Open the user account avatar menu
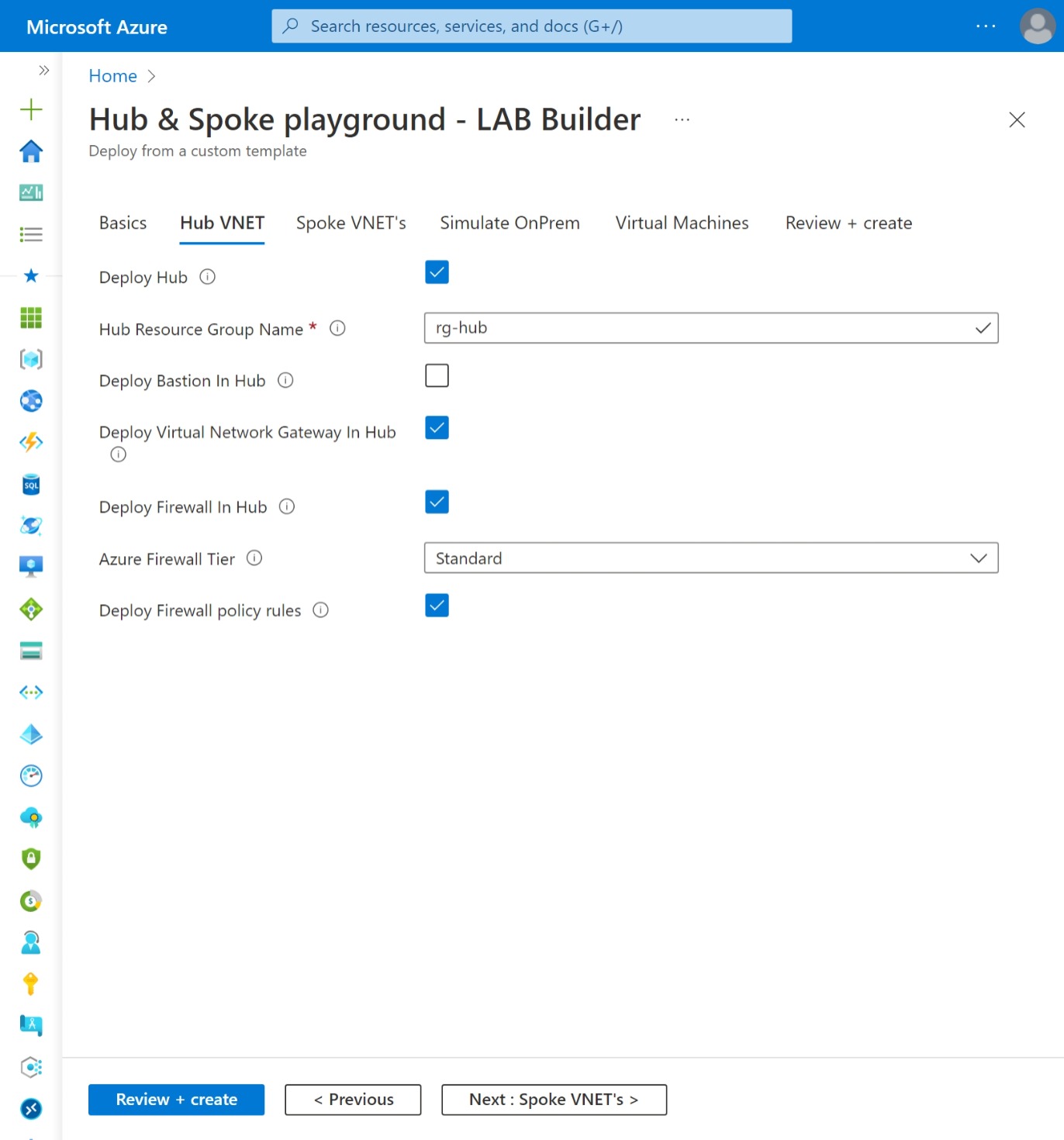1064x1140 pixels. click(1038, 26)
